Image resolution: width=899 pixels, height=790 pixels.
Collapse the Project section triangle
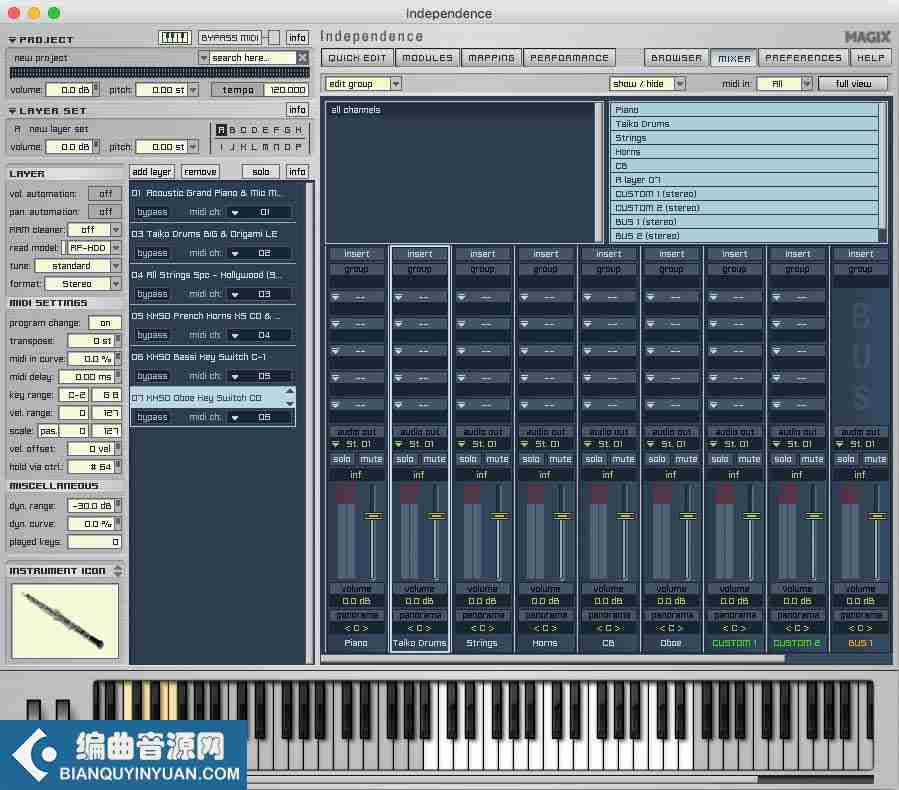click(x=13, y=40)
